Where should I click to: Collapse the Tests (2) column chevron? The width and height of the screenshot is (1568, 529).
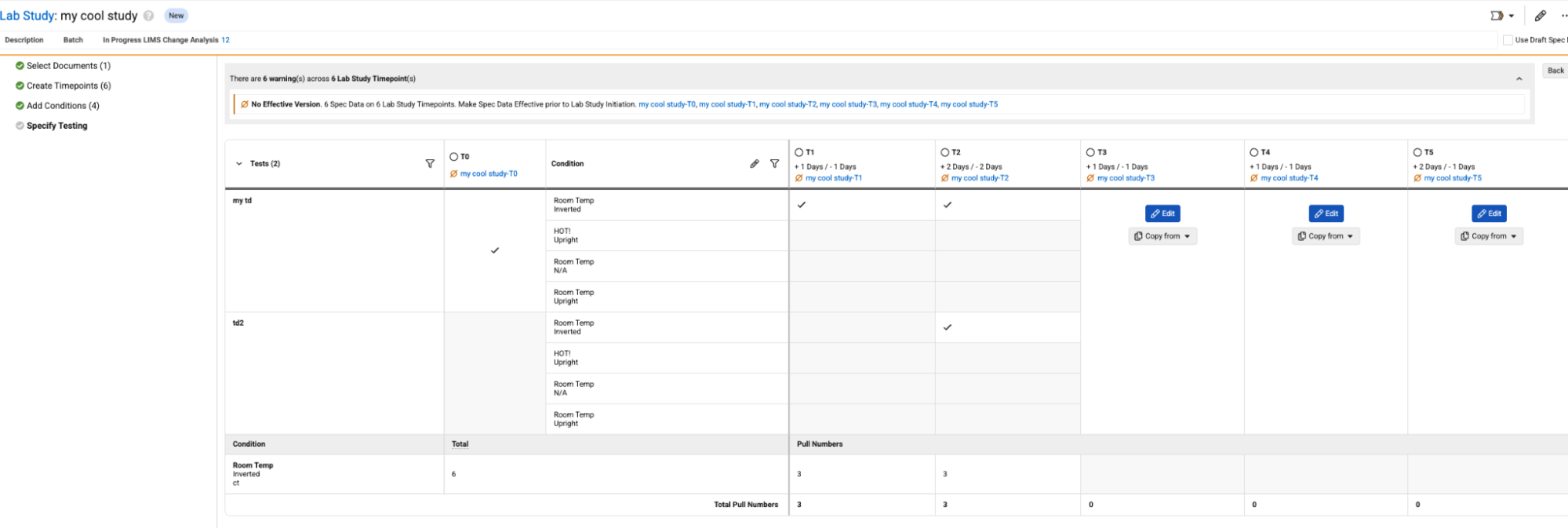[x=239, y=164]
